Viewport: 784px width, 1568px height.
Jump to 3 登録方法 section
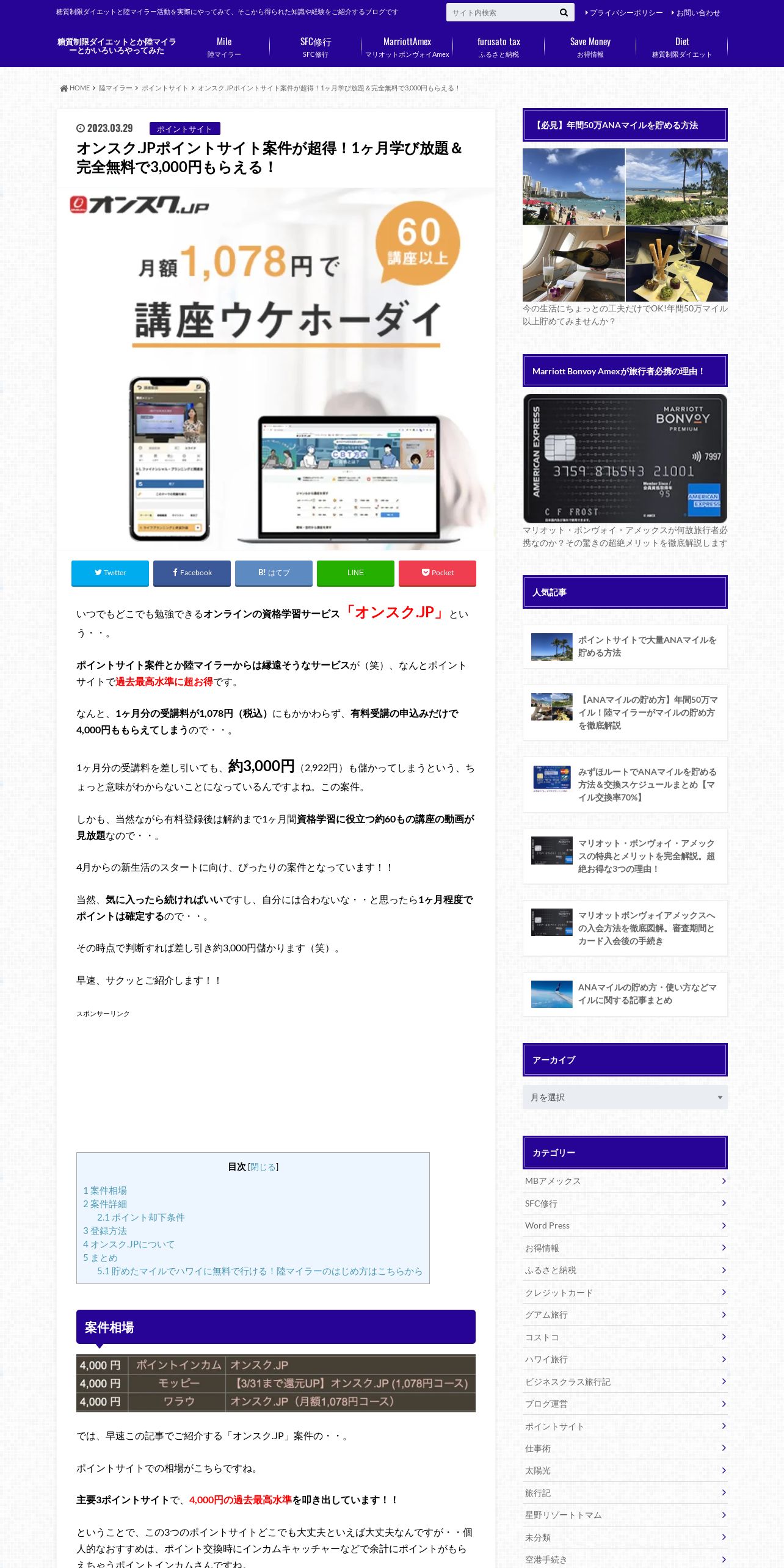pos(105,1231)
